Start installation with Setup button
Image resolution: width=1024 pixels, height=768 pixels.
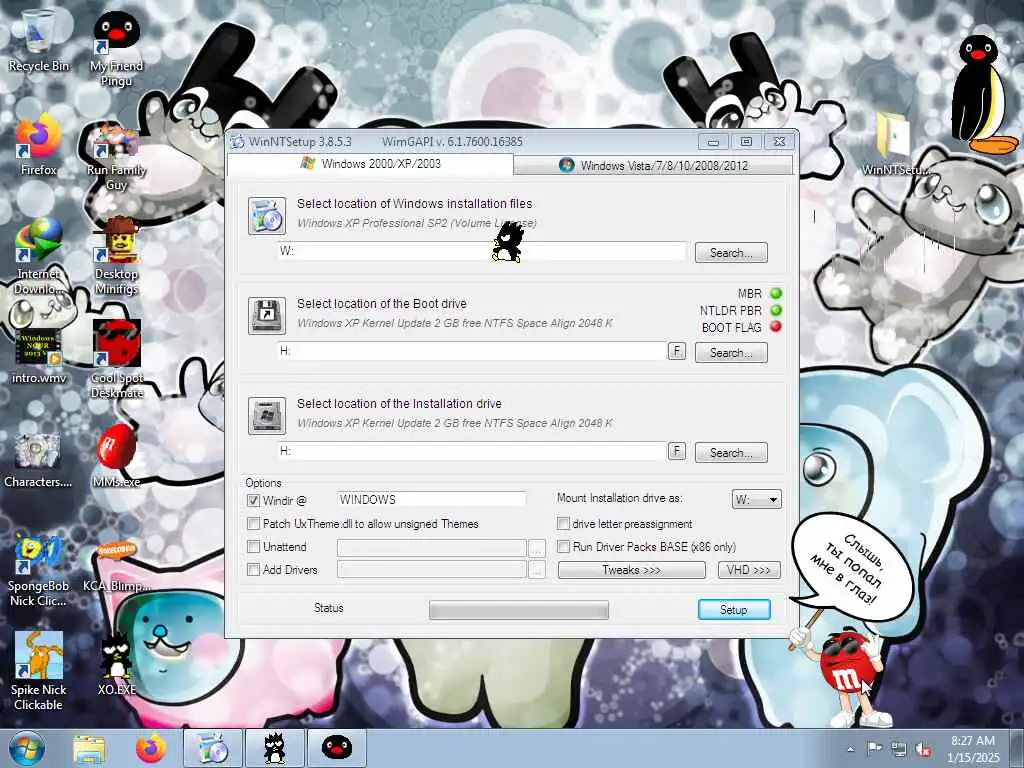pos(734,609)
